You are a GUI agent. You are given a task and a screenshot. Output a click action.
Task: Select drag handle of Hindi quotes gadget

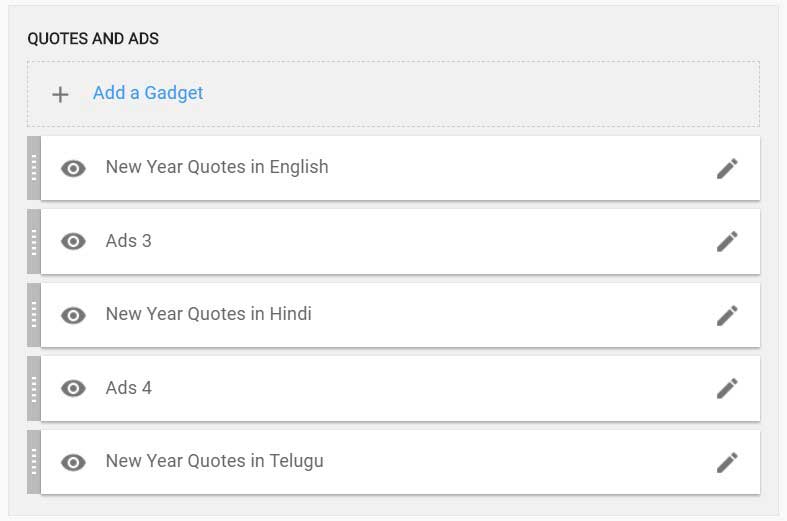(x=34, y=315)
